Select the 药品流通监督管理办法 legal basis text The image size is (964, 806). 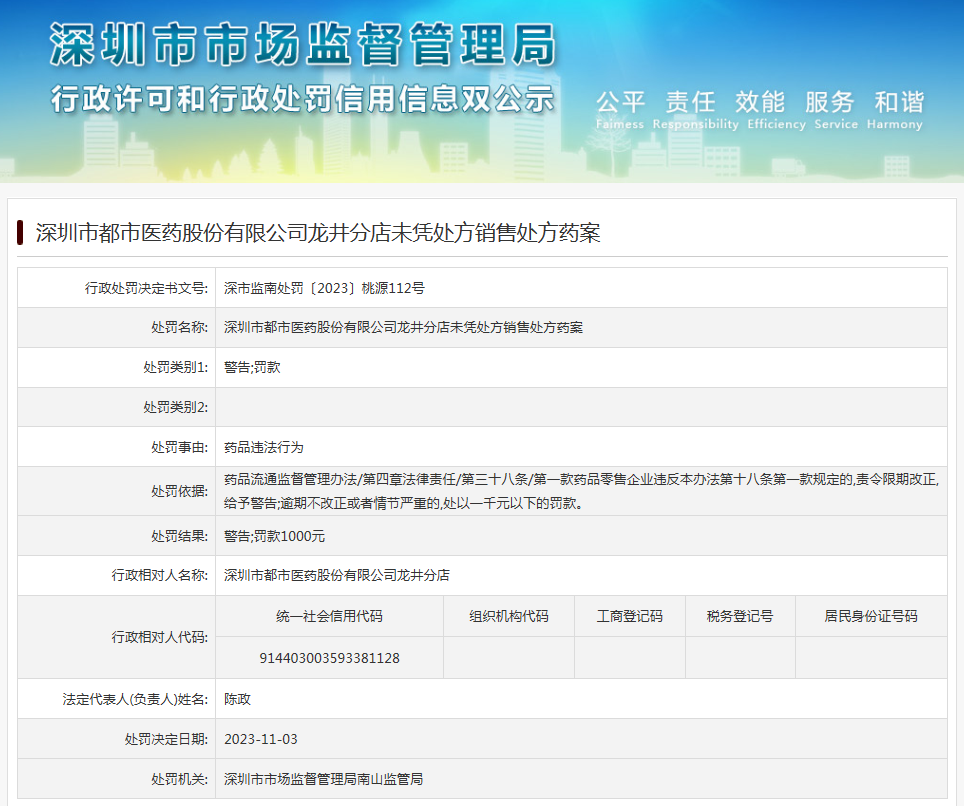tap(582, 491)
